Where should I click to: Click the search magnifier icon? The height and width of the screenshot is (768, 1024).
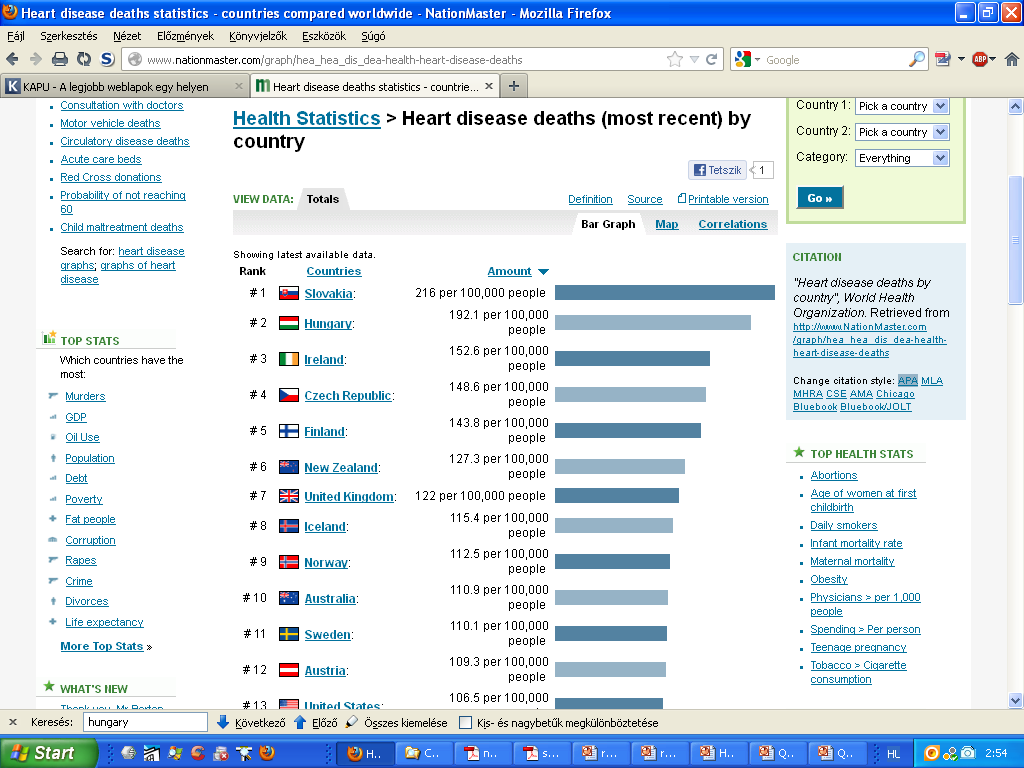click(917, 59)
